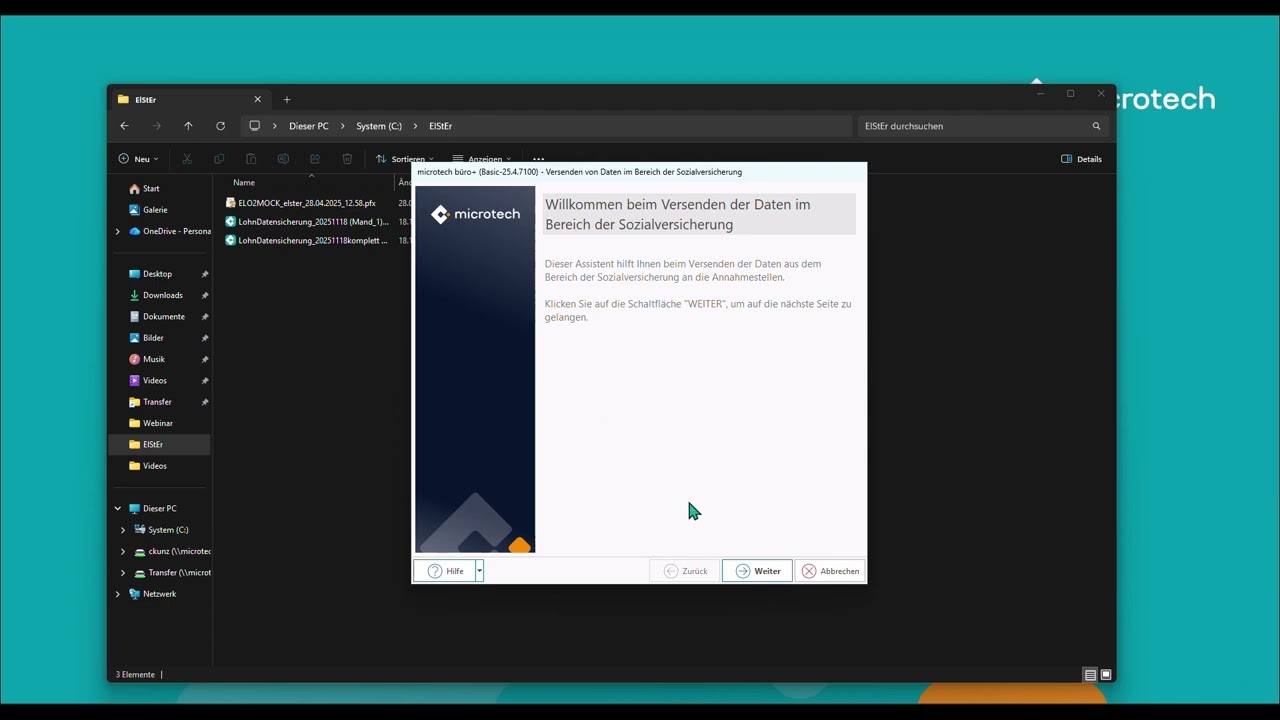Click the ElStEr breadcrumb segment

[441, 126]
